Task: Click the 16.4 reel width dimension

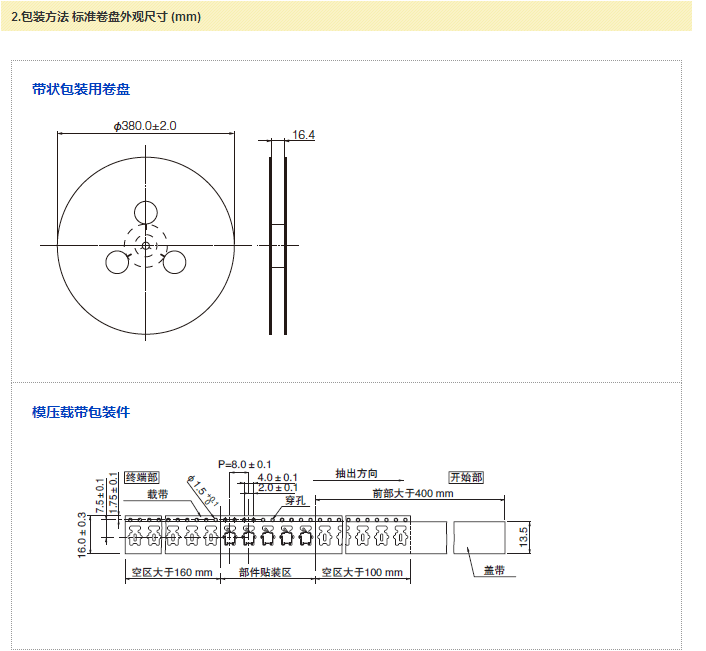Action: pyautogui.click(x=304, y=135)
